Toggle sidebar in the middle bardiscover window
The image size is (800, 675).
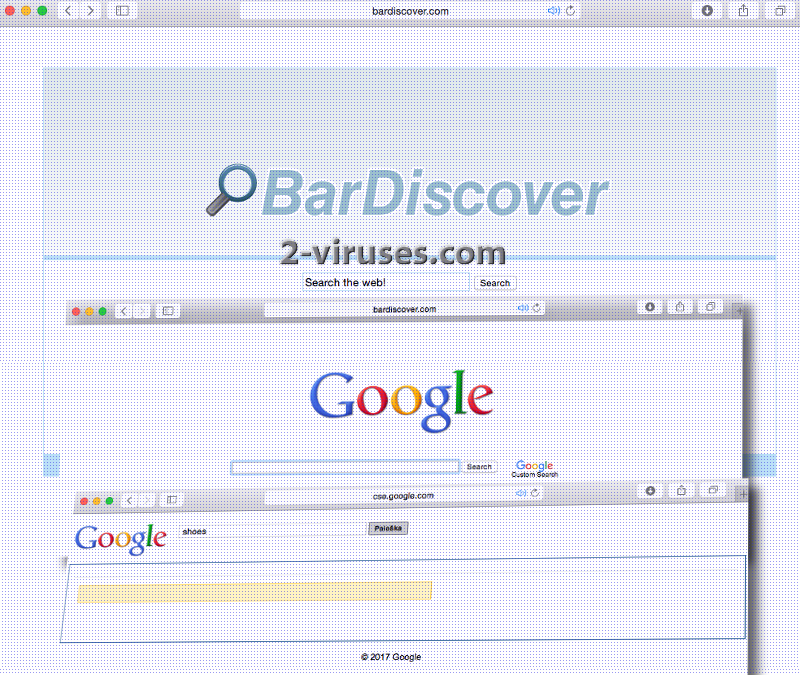[x=168, y=311]
